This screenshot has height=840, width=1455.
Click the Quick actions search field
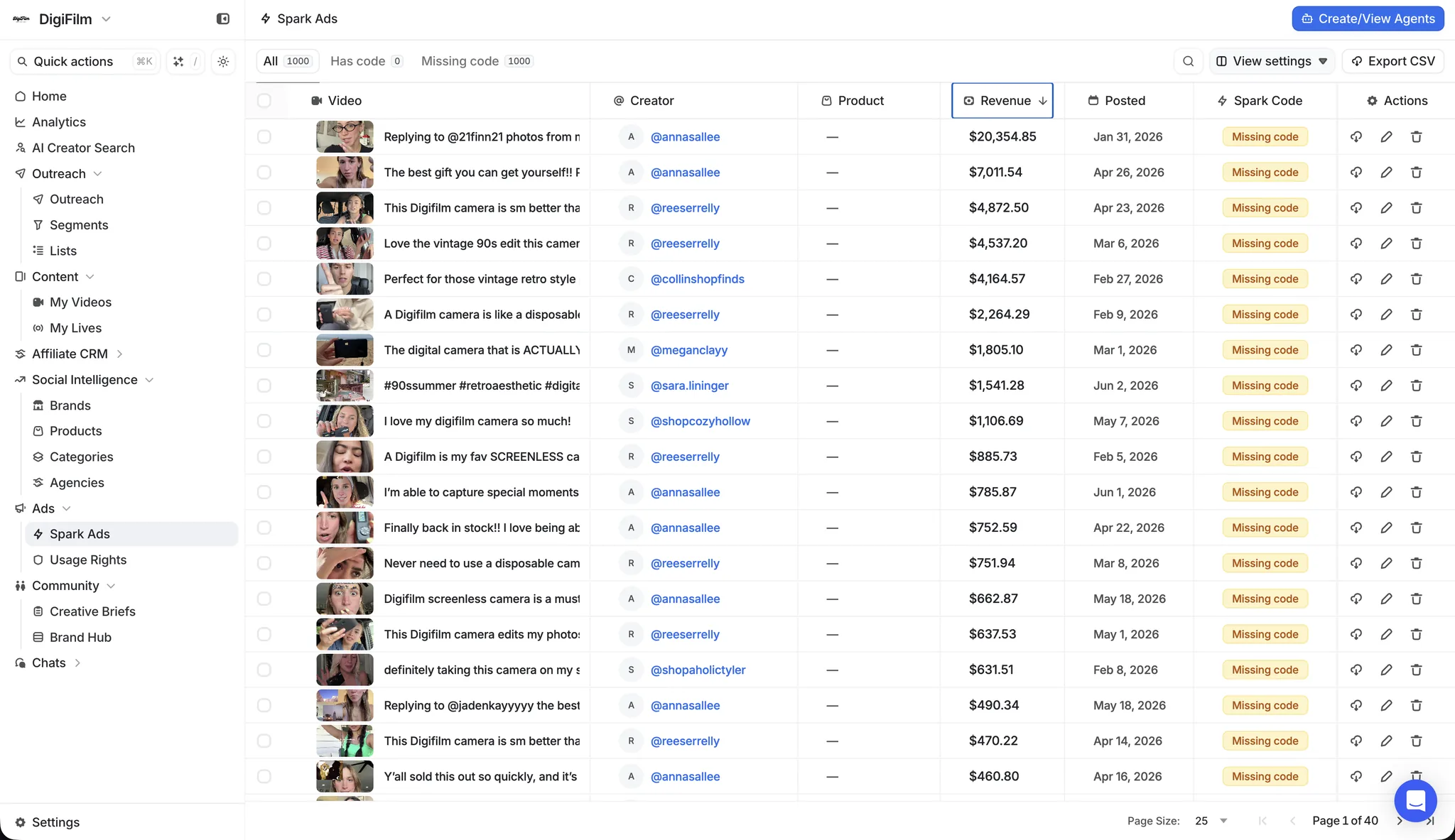coord(85,62)
